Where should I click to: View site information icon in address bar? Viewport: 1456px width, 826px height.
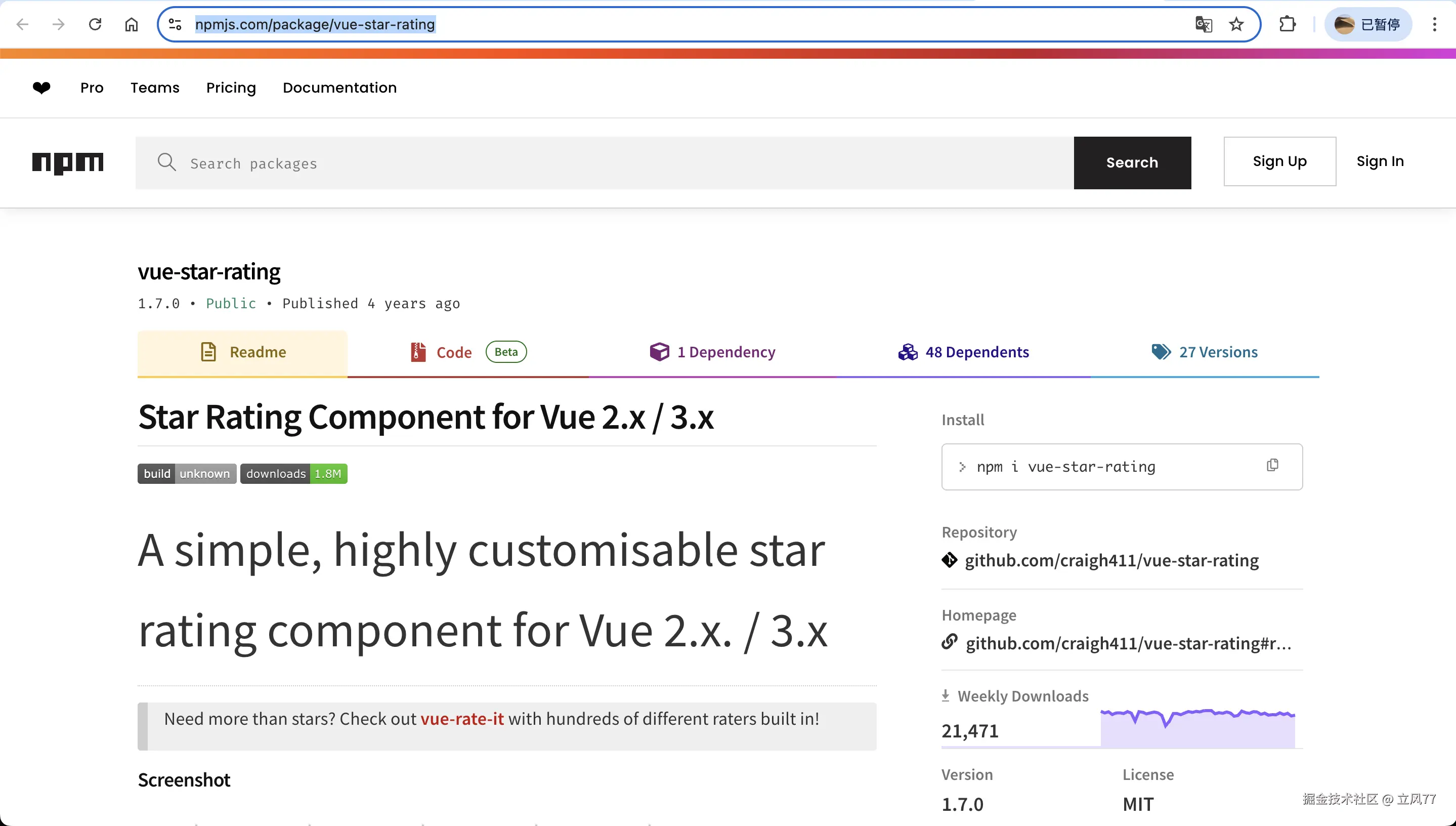tap(175, 24)
